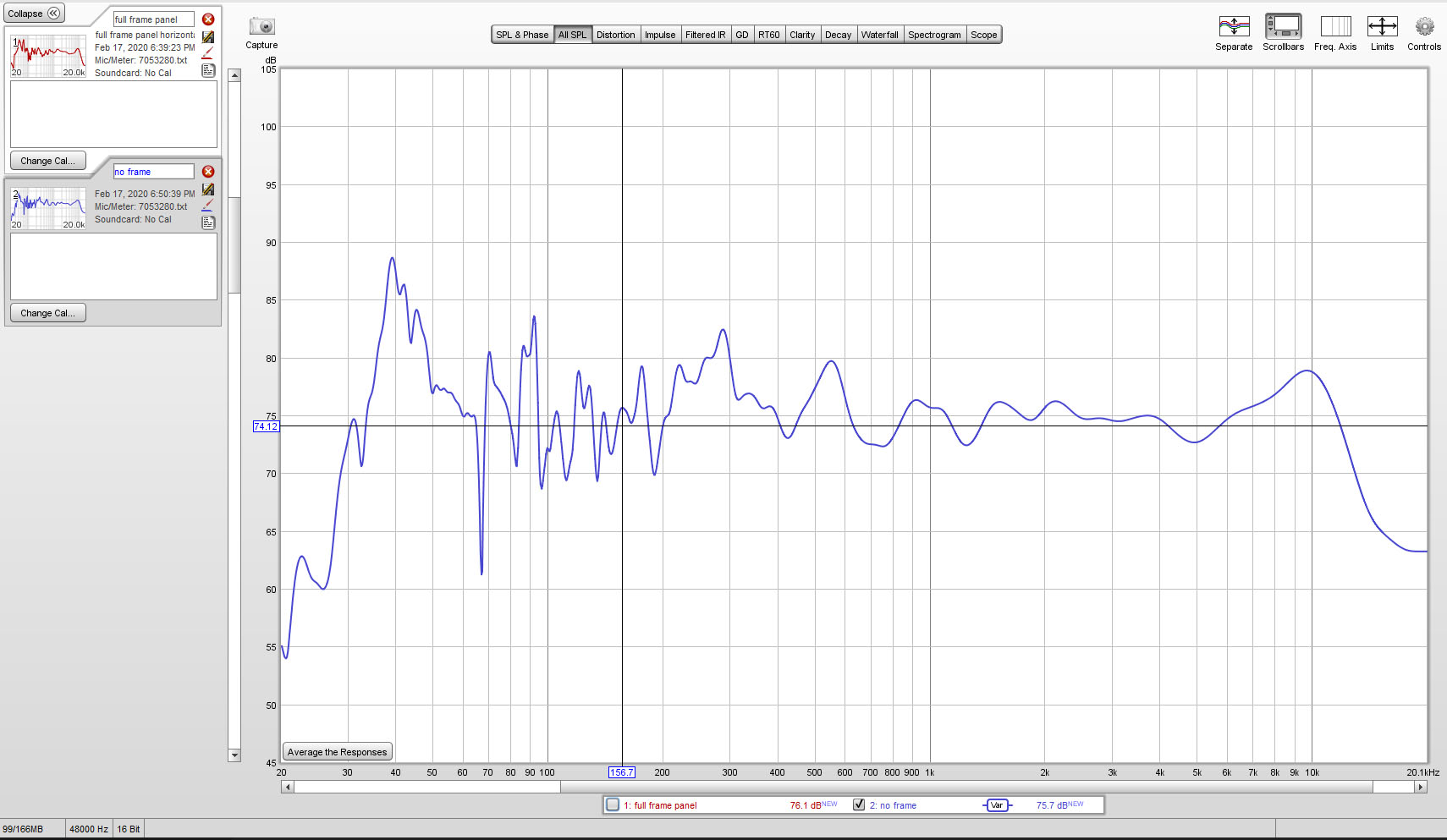This screenshot has height=840, width=1447.
Task: Open the GD tab
Action: point(742,35)
